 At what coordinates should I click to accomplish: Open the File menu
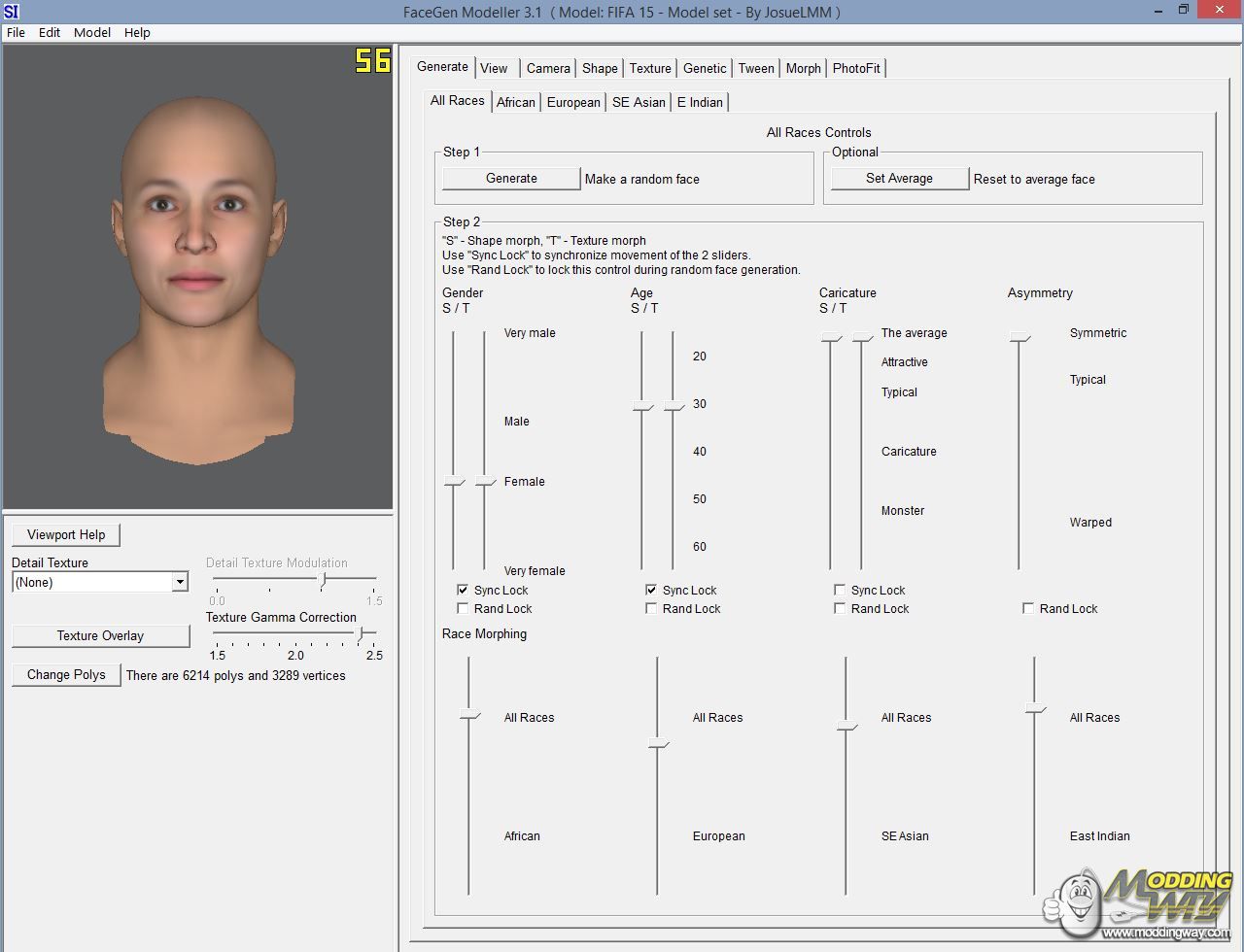tap(16, 32)
